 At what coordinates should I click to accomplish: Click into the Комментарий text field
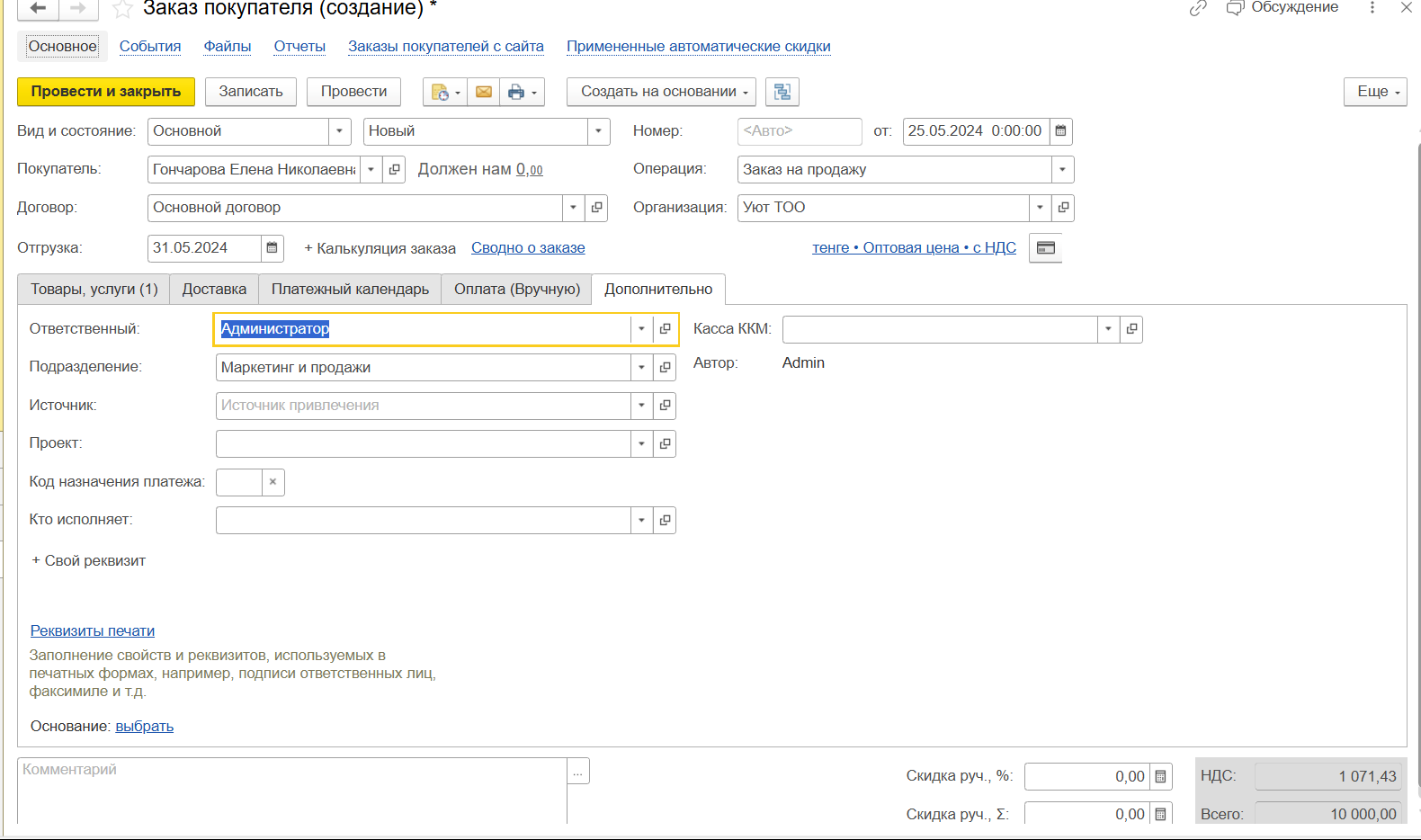pos(291,790)
